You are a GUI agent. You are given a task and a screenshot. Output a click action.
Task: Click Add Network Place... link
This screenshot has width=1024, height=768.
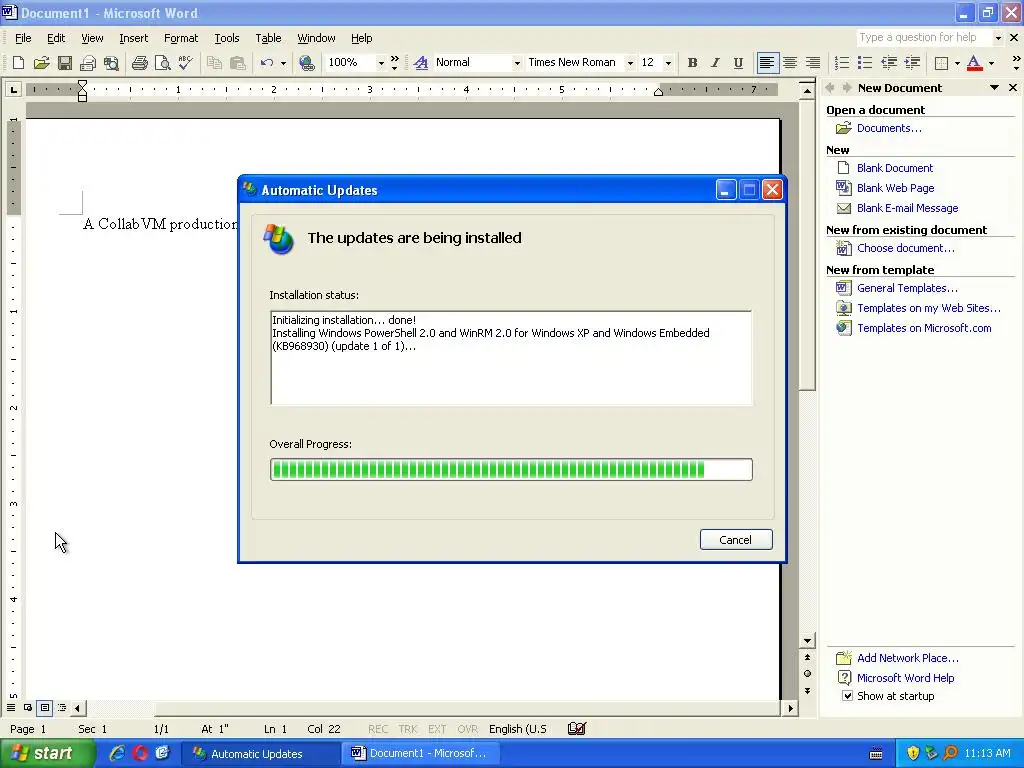tap(908, 658)
